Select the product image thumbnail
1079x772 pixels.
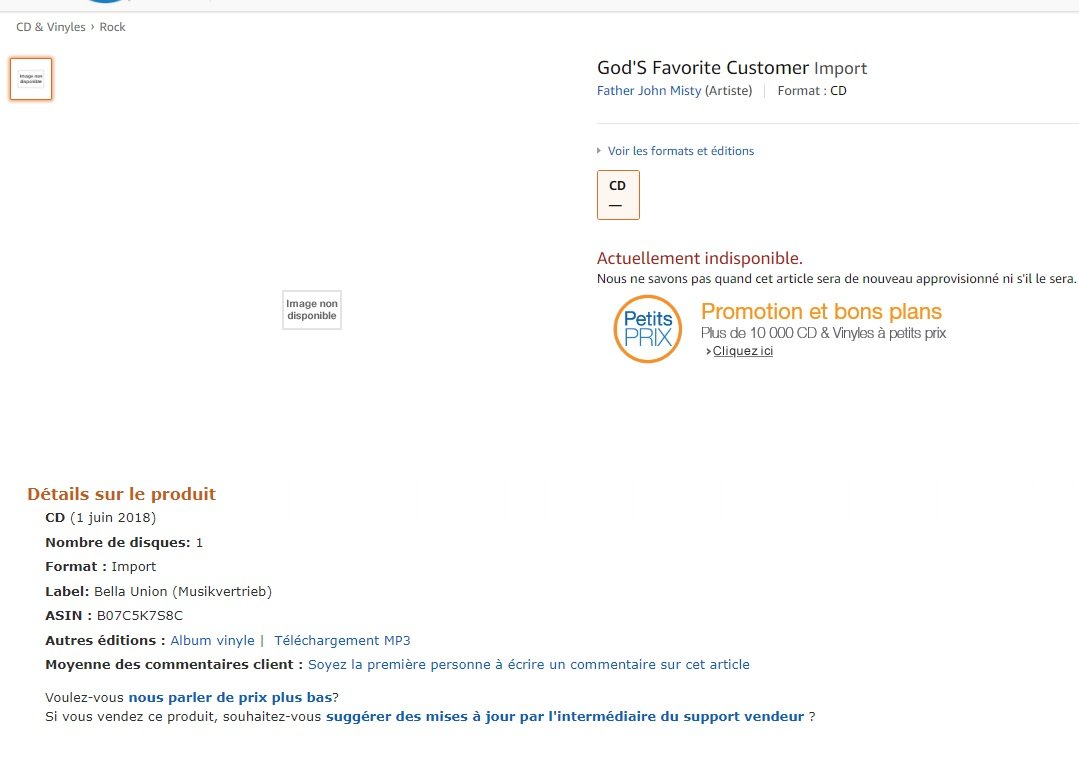31,79
